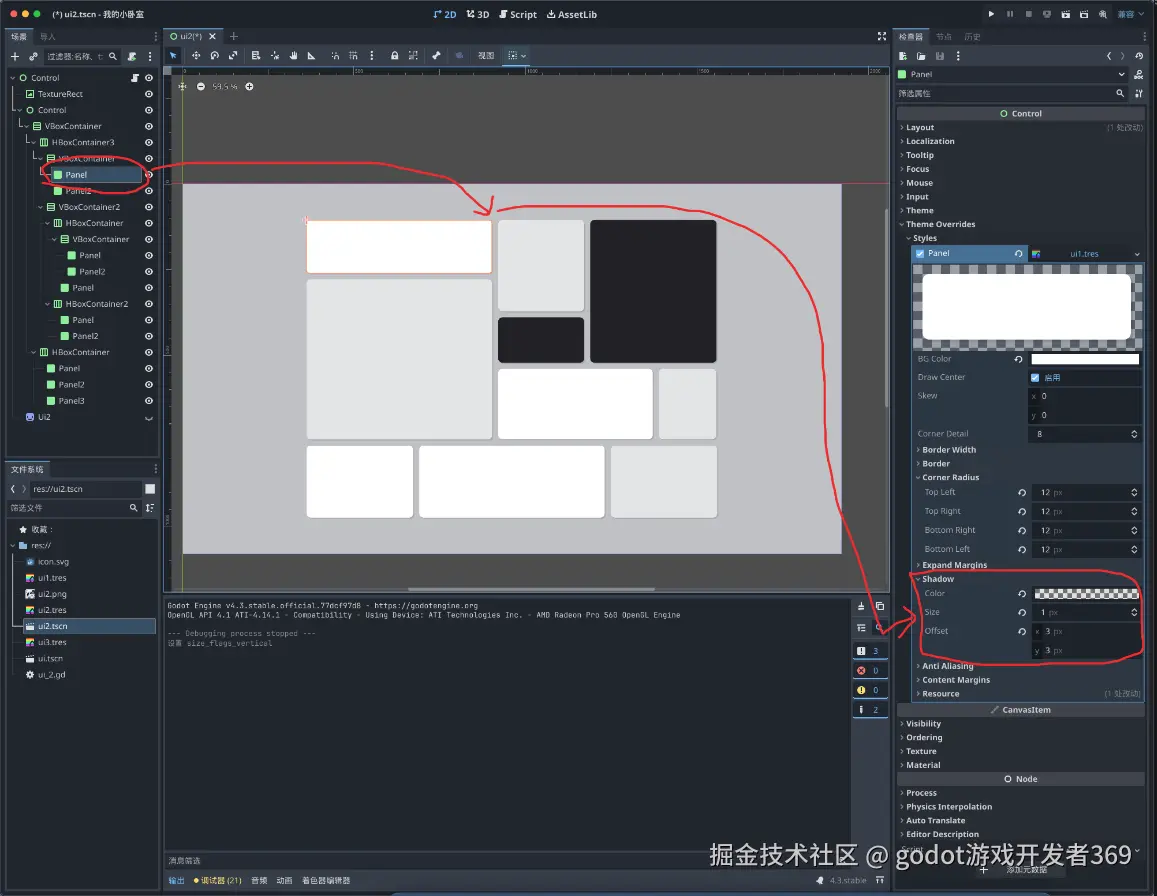Add a new node with plus icon
Image resolution: width=1157 pixels, height=896 pixels.
click(x=15, y=57)
